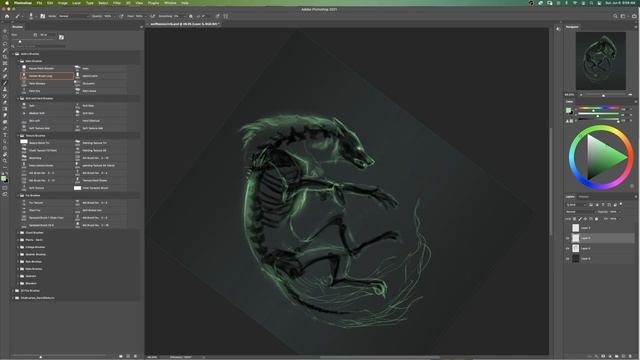Select the Eraser tool
Viewport: 640px width, 360px height.
(x=5, y=102)
